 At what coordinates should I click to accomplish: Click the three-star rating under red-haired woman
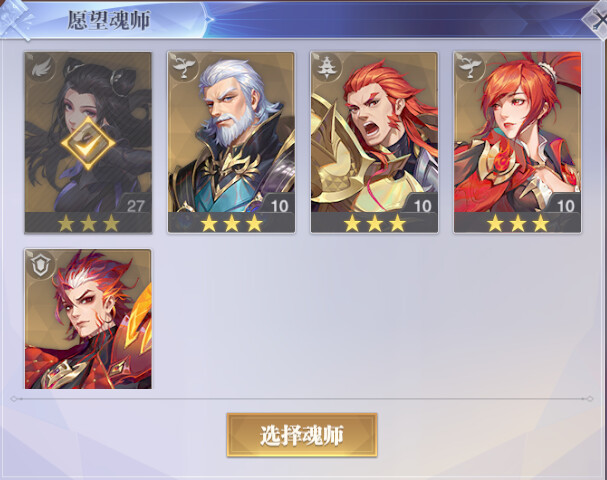click(517, 223)
